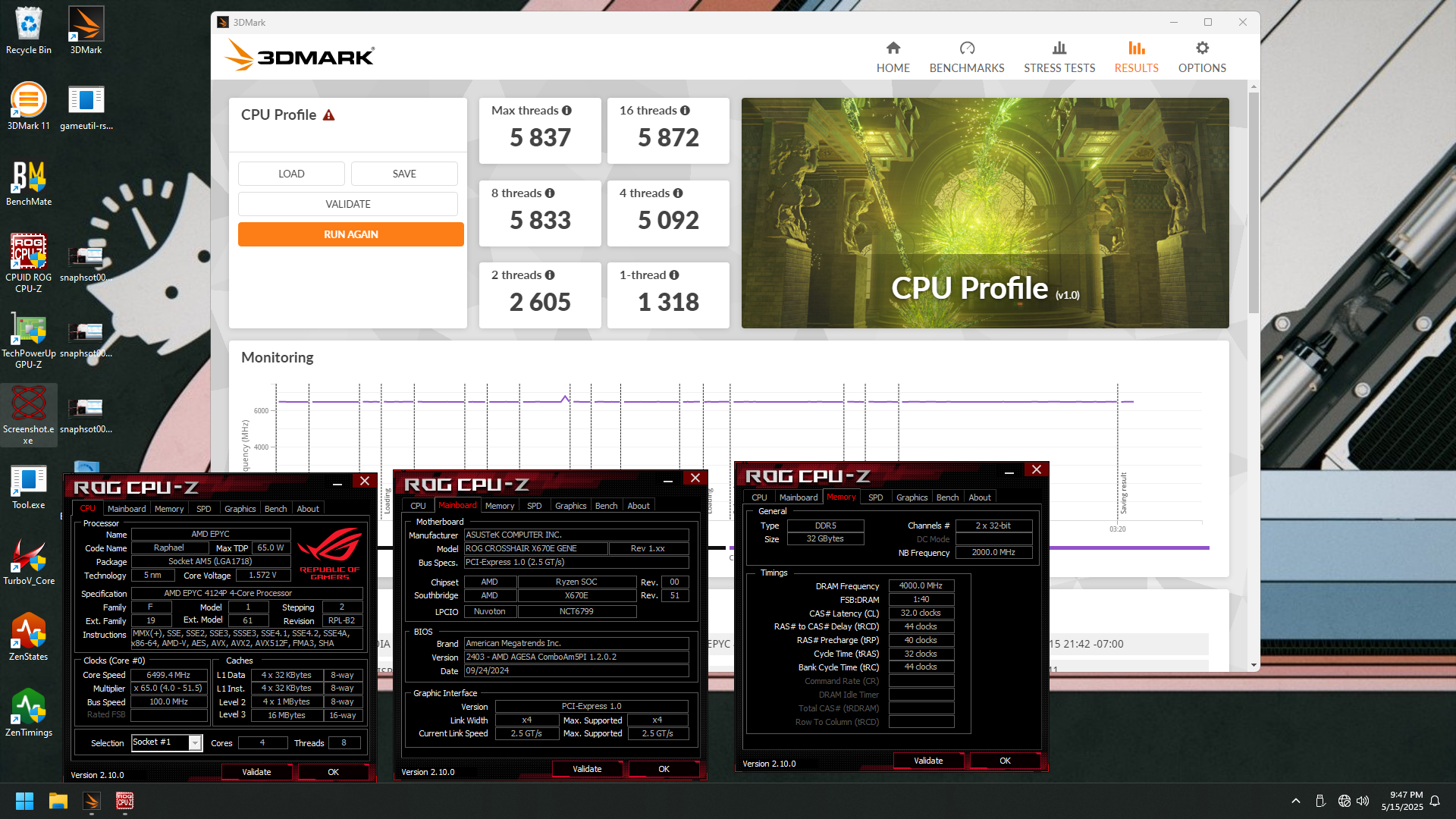Image resolution: width=1456 pixels, height=819 pixels.
Task: Open File Explorer from the taskbar
Action: [x=58, y=801]
